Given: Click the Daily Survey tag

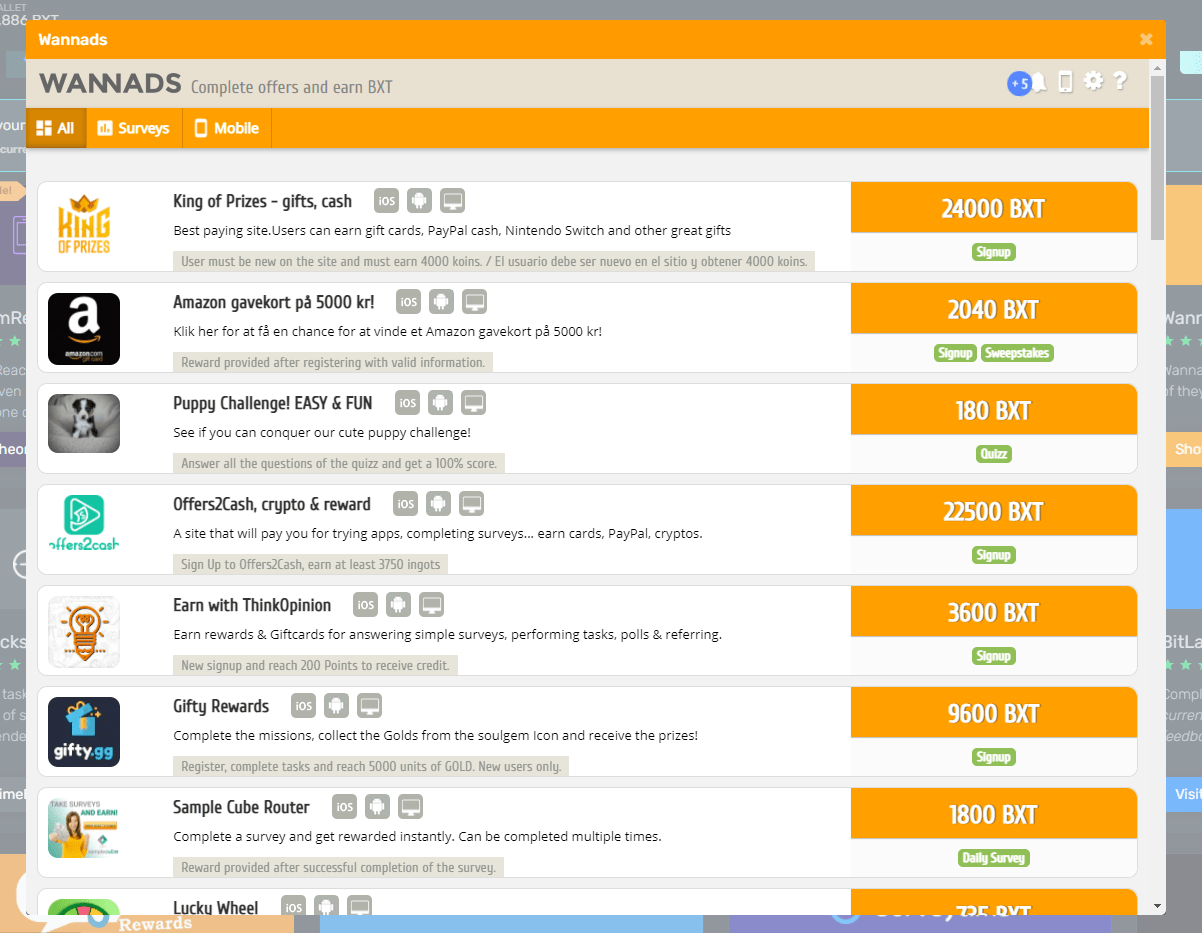Looking at the screenshot, I should pos(993,858).
